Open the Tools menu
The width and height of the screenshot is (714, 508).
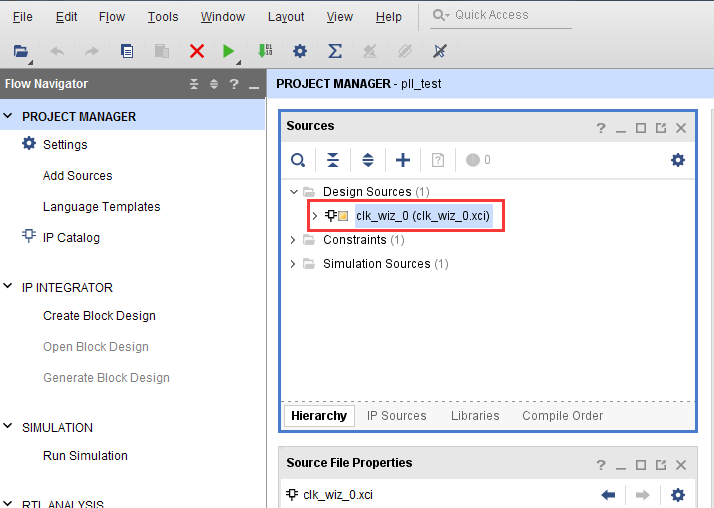point(163,17)
